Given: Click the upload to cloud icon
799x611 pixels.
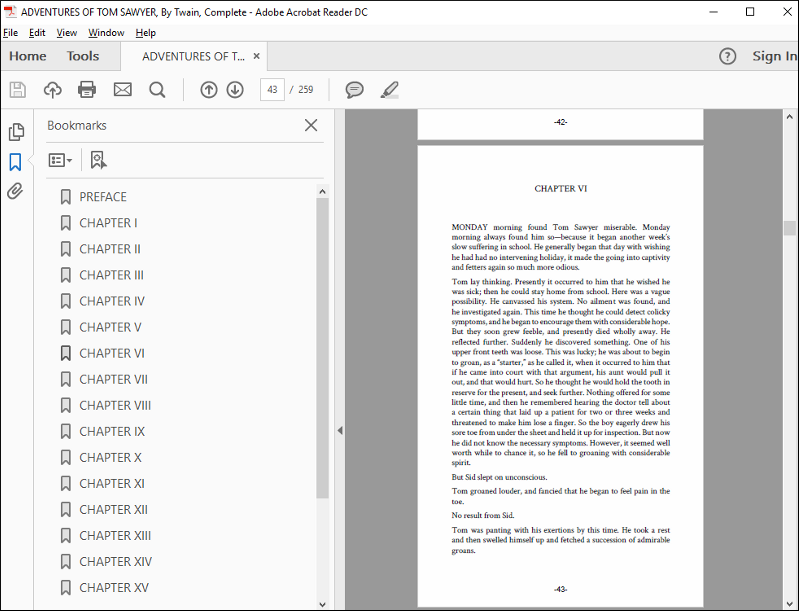Looking at the screenshot, I should click(52, 90).
